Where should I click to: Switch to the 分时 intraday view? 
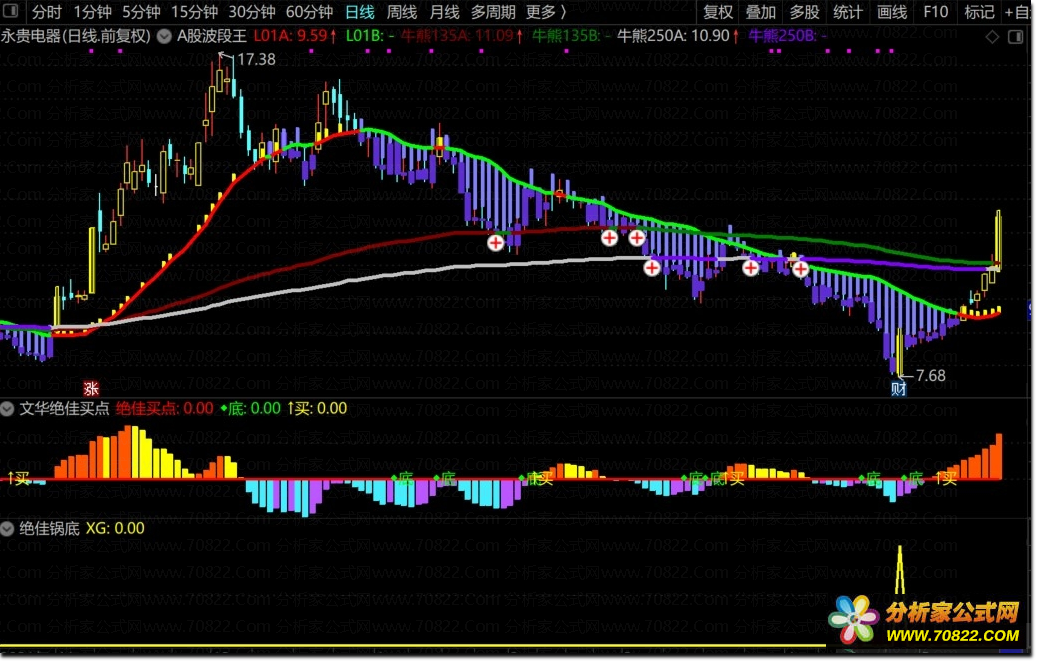46,12
